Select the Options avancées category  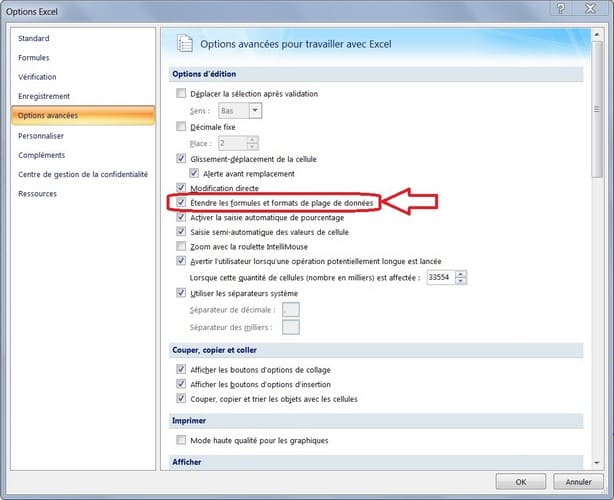[83, 116]
